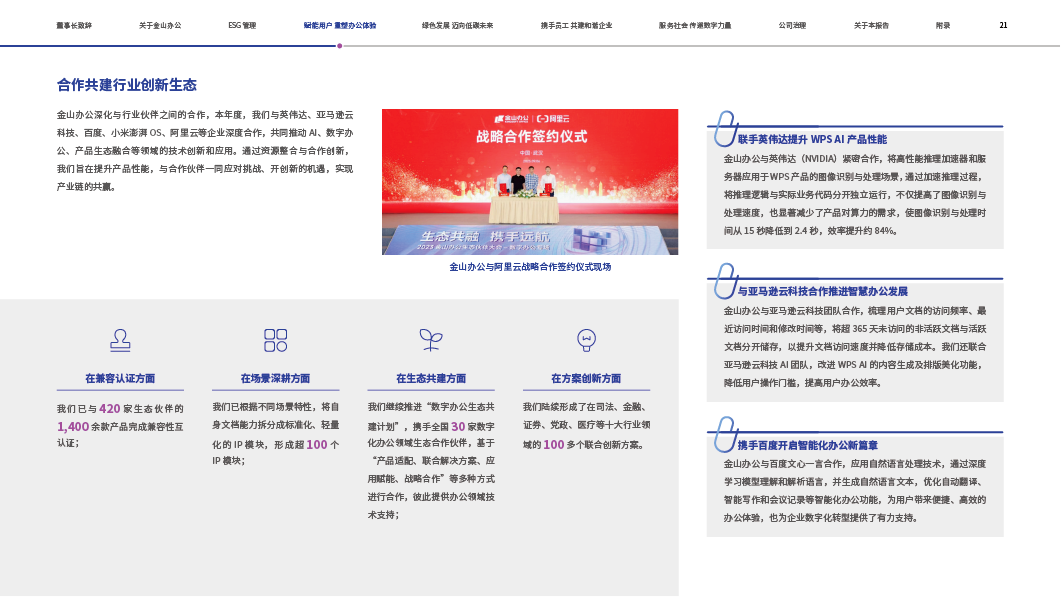Click the stamp icon above 在兼容认证方面
The image size is (1061, 597).
[120, 340]
